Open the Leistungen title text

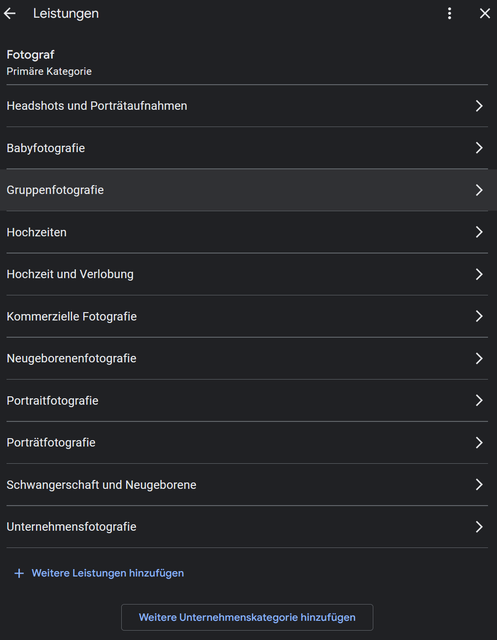(x=66, y=13)
